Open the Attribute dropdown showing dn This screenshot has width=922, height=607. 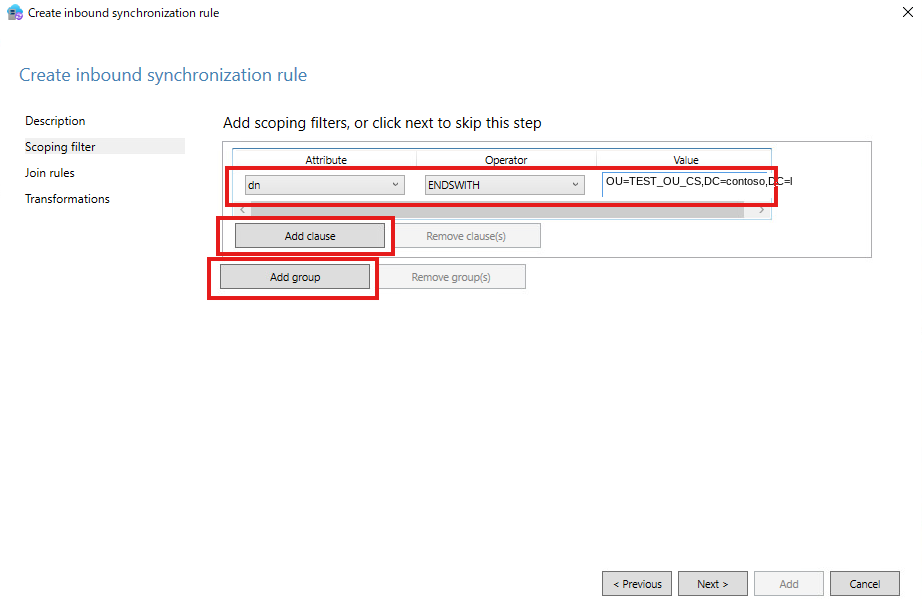point(325,185)
